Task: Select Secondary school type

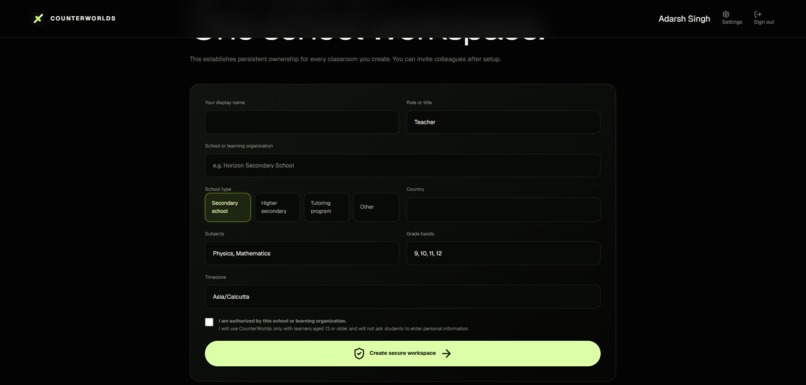Action: [x=228, y=207]
